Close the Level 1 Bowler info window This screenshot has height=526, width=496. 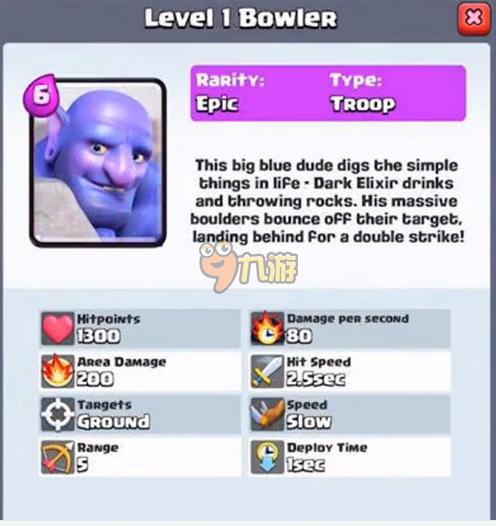(474, 18)
